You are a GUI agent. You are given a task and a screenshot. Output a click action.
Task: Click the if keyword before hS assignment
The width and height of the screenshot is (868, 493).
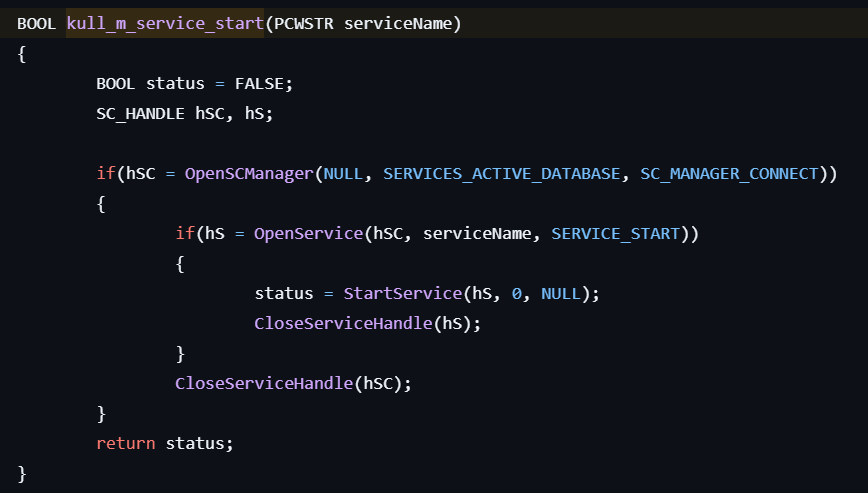tap(185, 233)
